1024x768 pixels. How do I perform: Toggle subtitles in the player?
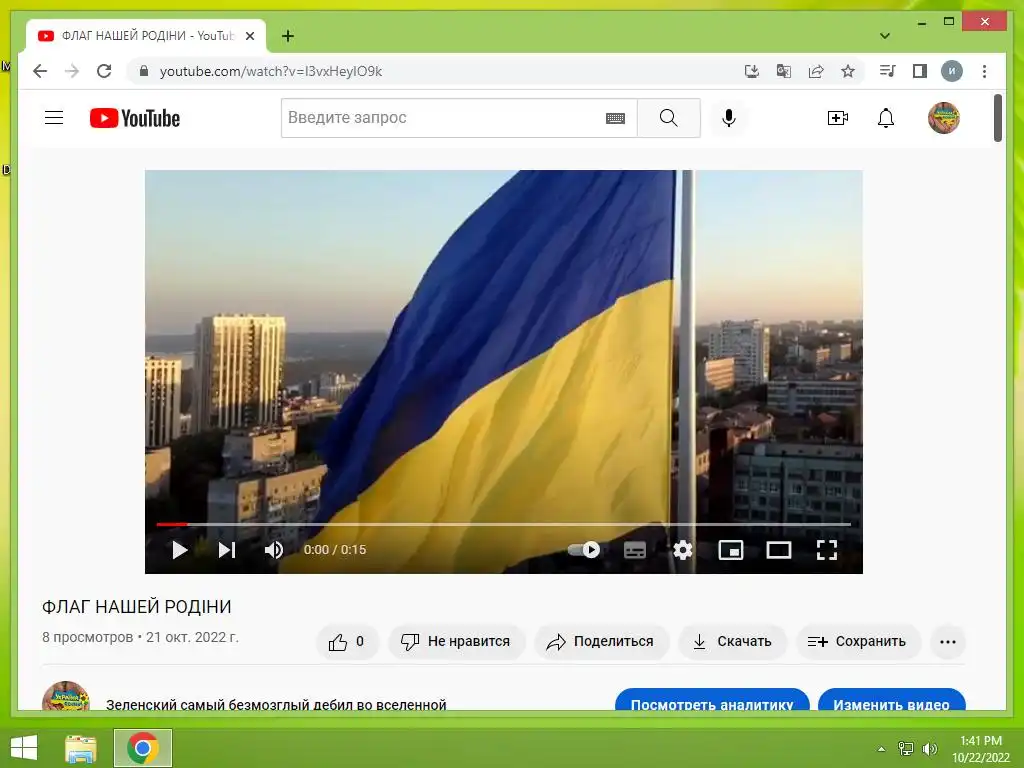tap(635, 550)
